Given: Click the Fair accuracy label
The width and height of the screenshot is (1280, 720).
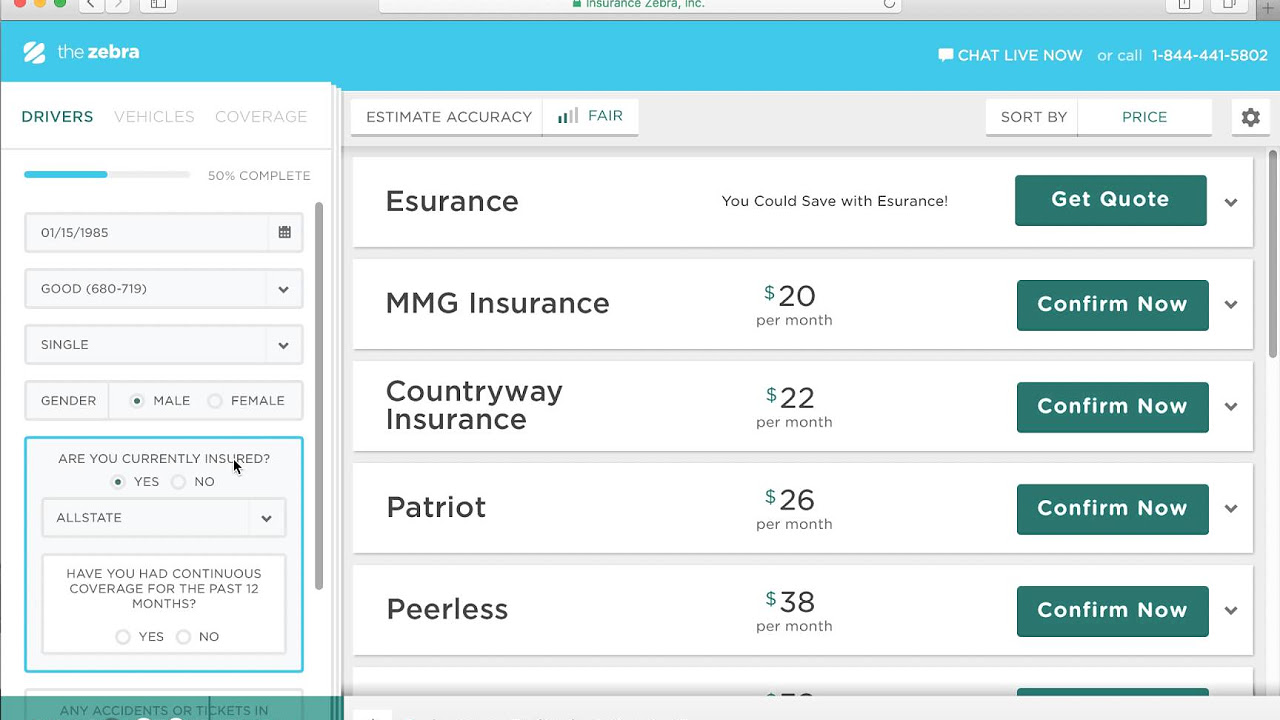Looking at the screenshot, I should 605,116.
